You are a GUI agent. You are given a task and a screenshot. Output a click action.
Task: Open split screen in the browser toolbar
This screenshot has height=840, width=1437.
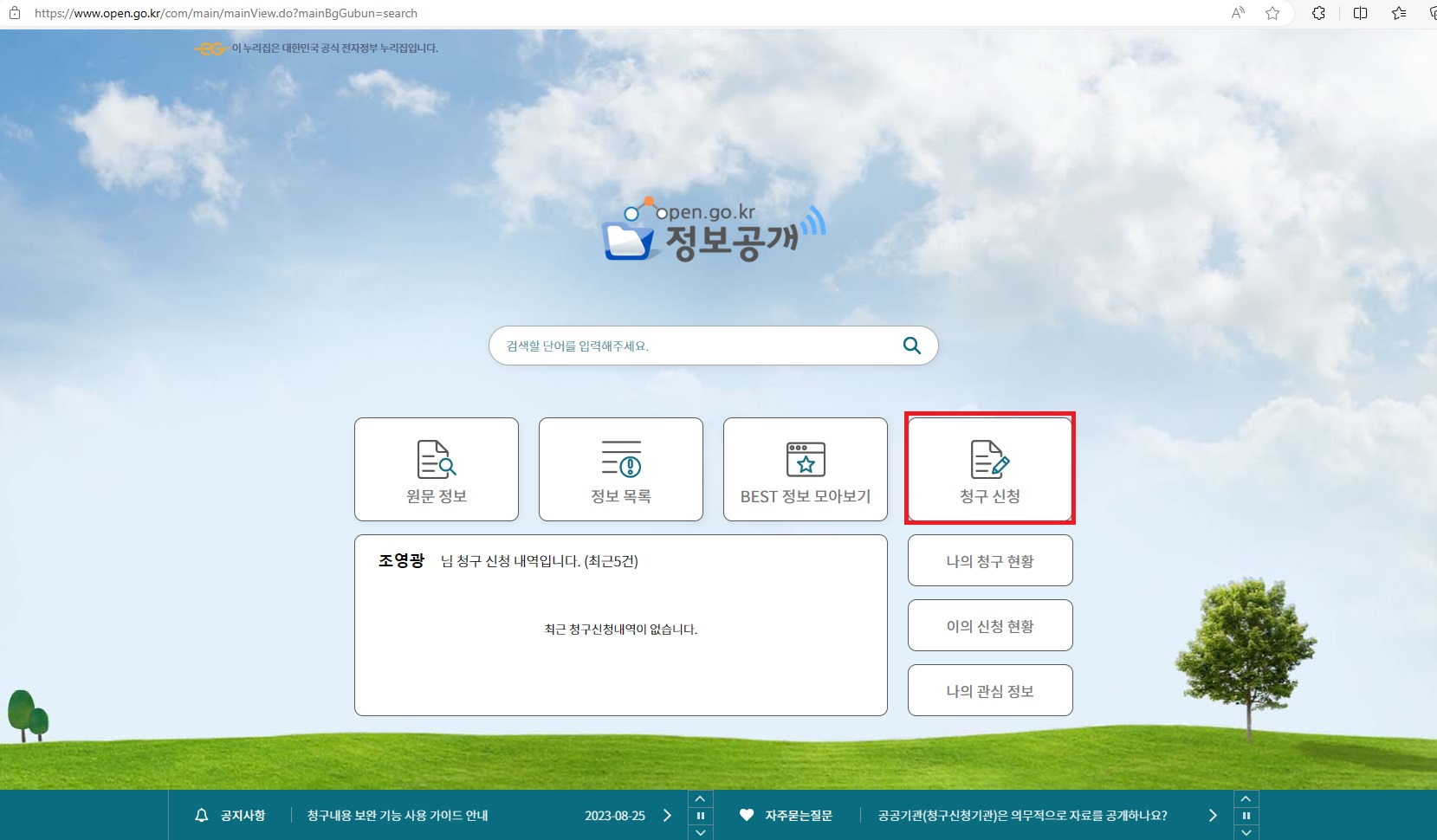pos(1359,13)
